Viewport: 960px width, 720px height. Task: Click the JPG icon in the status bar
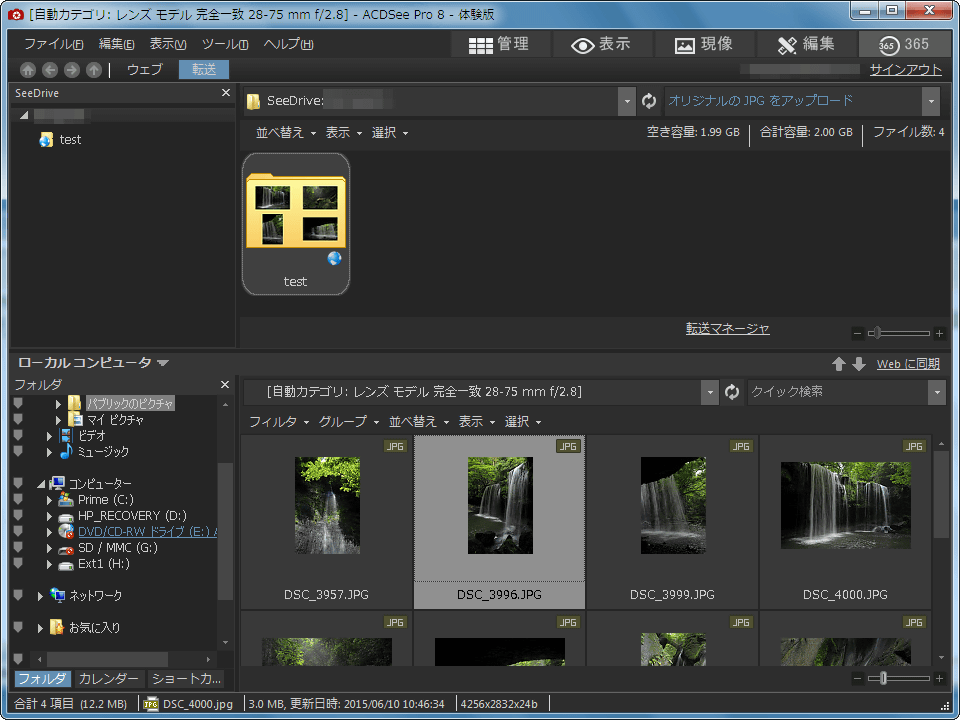coord(151,704)
